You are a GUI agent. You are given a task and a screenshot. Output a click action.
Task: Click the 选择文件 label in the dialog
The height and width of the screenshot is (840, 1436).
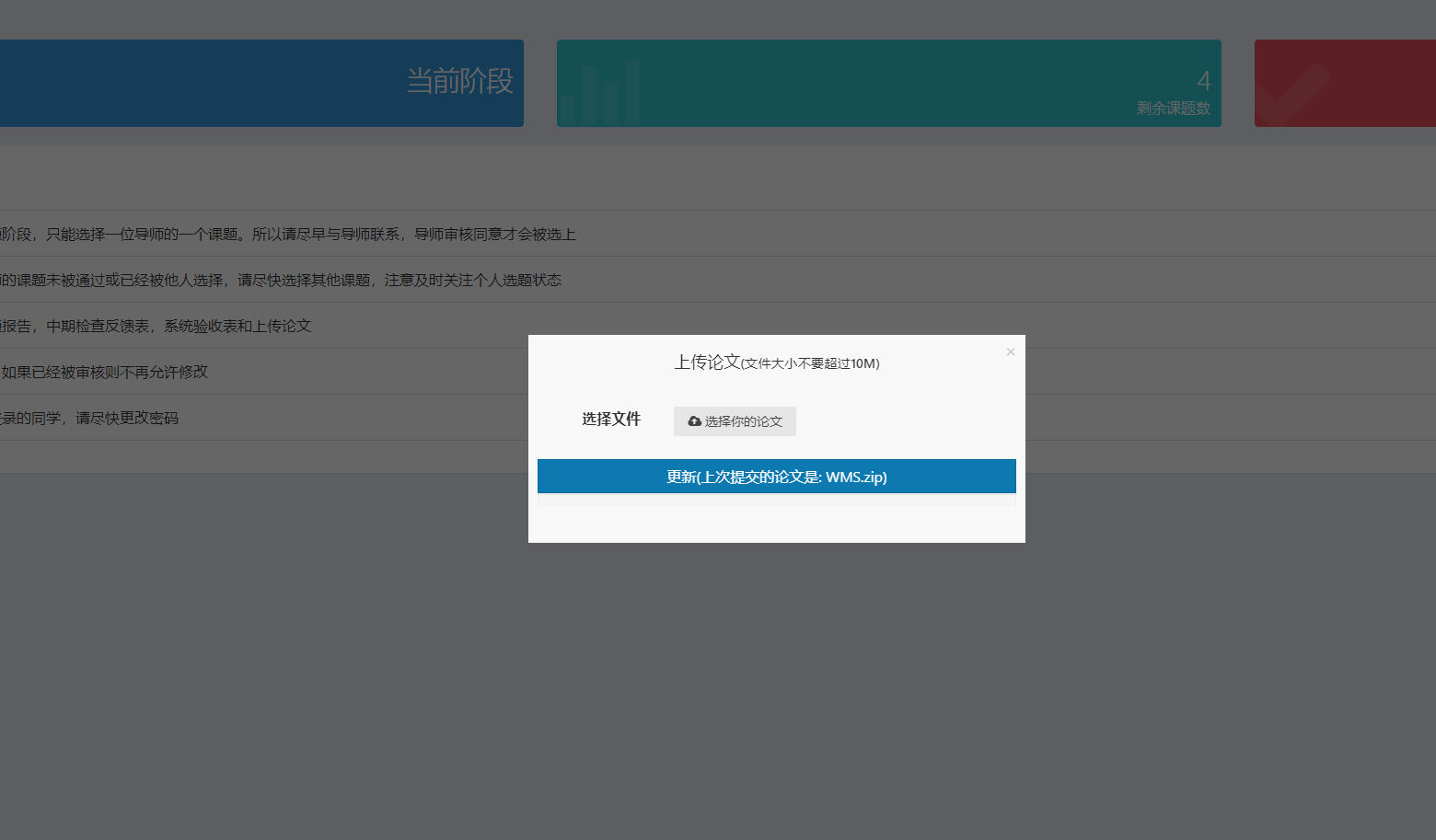point(611,419)
